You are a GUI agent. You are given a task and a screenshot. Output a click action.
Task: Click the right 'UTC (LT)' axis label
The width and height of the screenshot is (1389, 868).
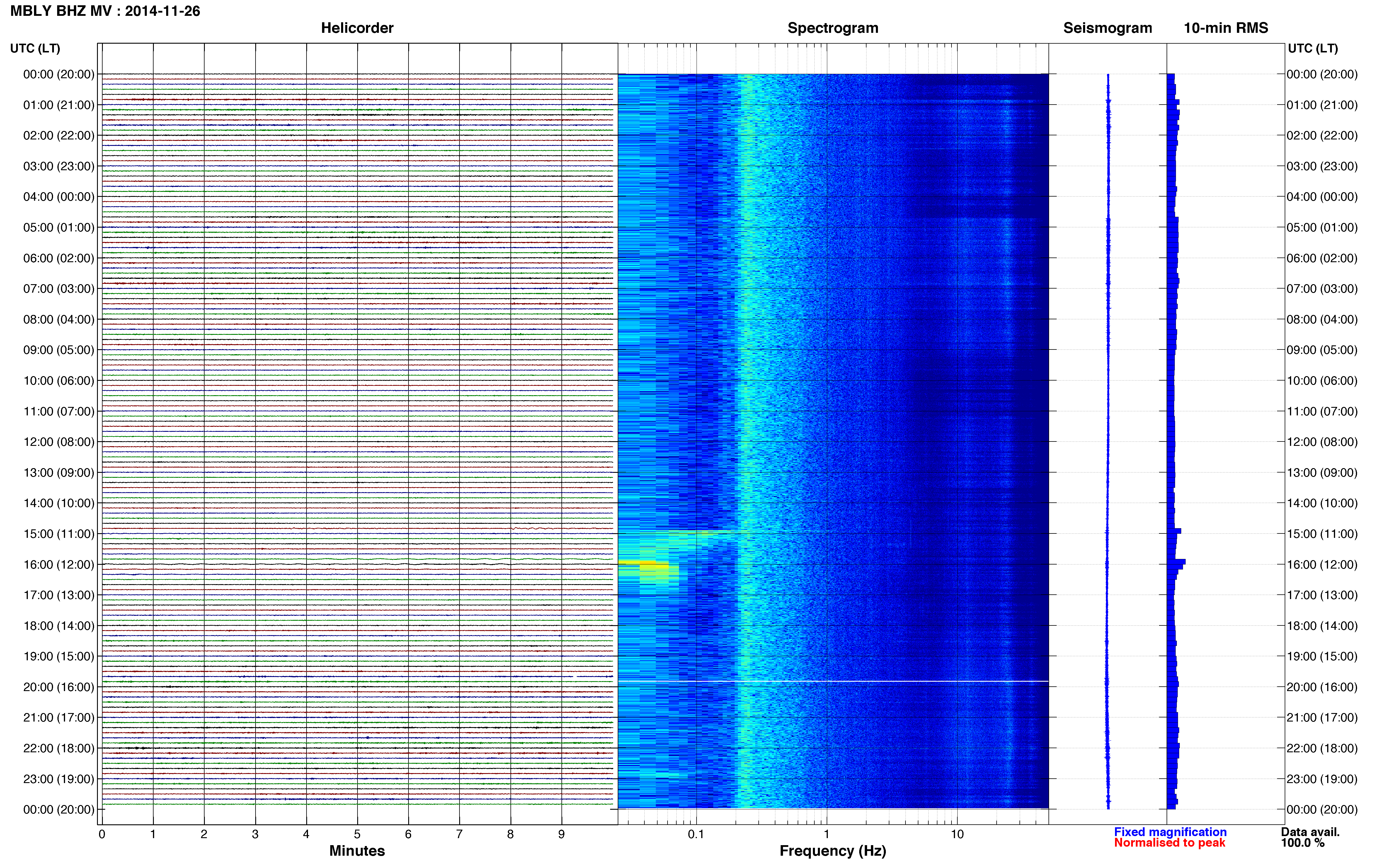(1313, 48)
